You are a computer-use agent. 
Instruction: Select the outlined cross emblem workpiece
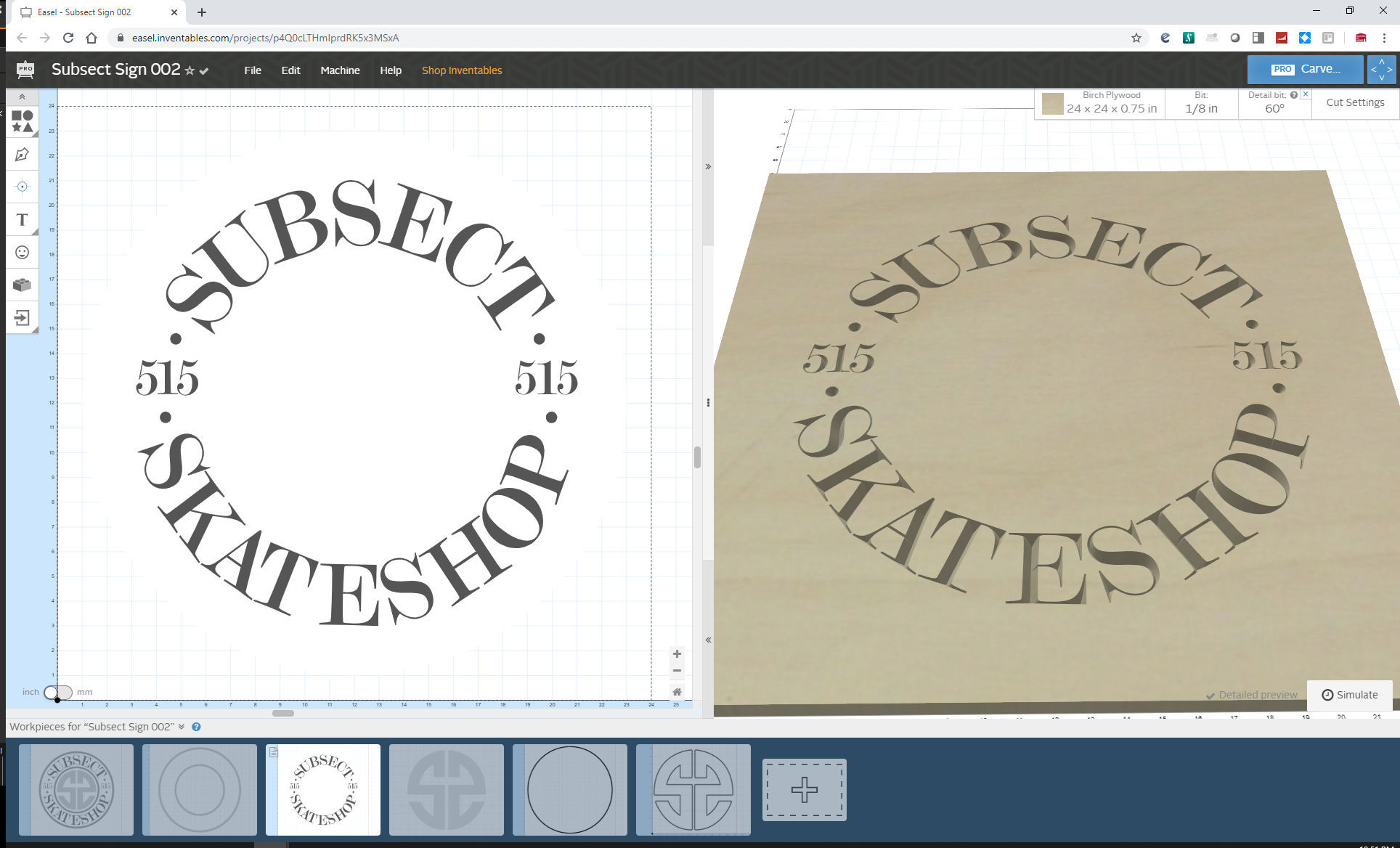[693, 790]
